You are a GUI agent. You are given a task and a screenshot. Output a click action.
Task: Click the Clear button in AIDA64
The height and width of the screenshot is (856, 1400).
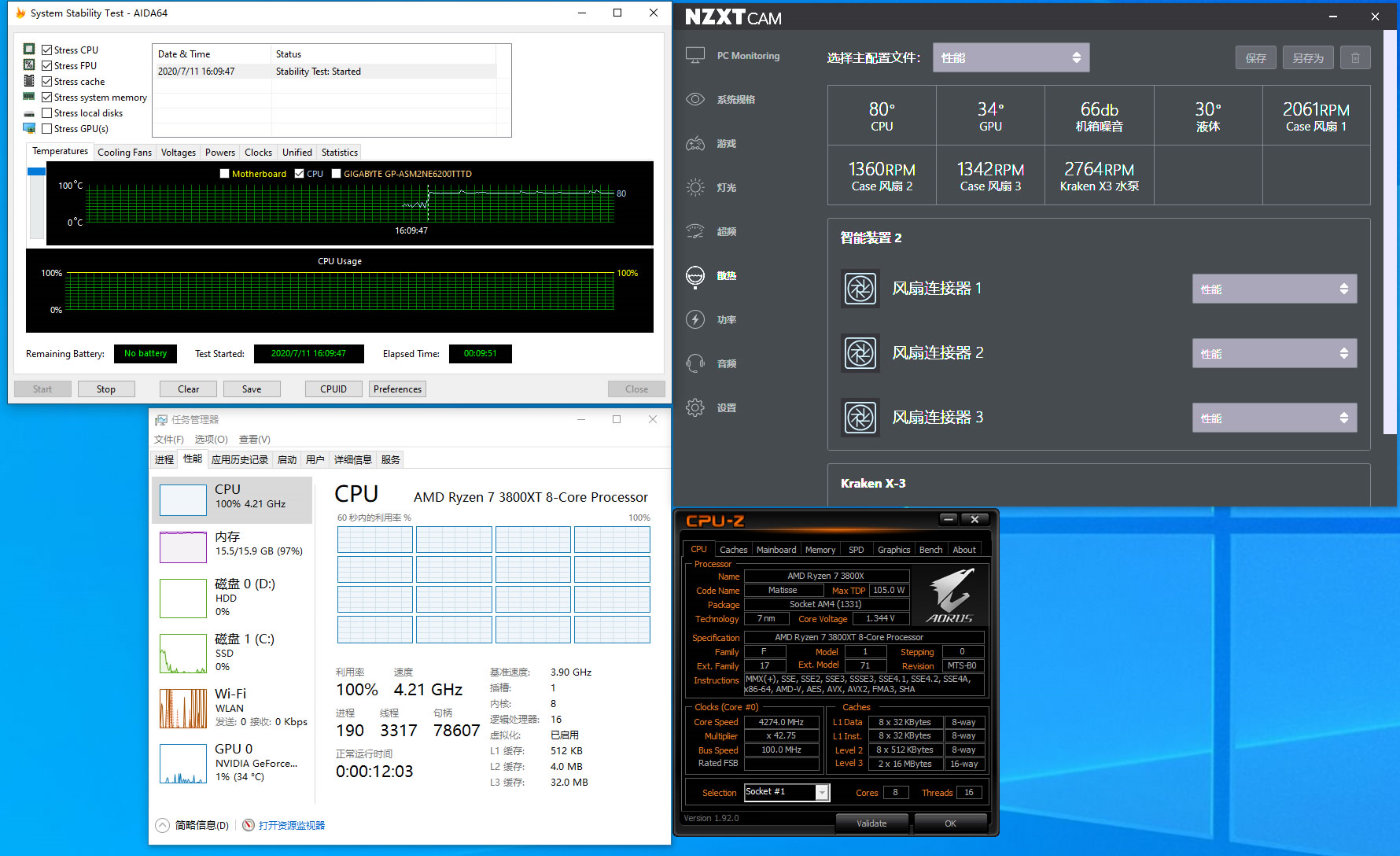pyautogui.click(x=188, y=389)
